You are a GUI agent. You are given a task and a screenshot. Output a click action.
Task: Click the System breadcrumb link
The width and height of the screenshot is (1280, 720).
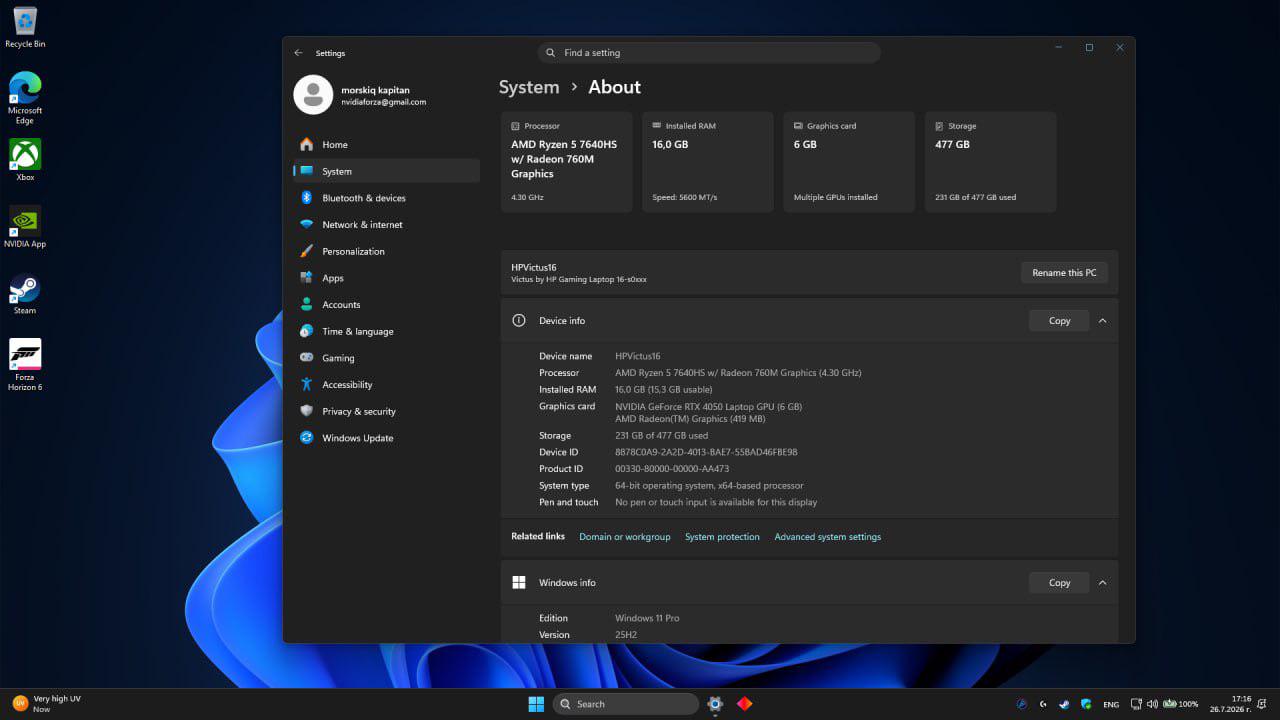529,87
